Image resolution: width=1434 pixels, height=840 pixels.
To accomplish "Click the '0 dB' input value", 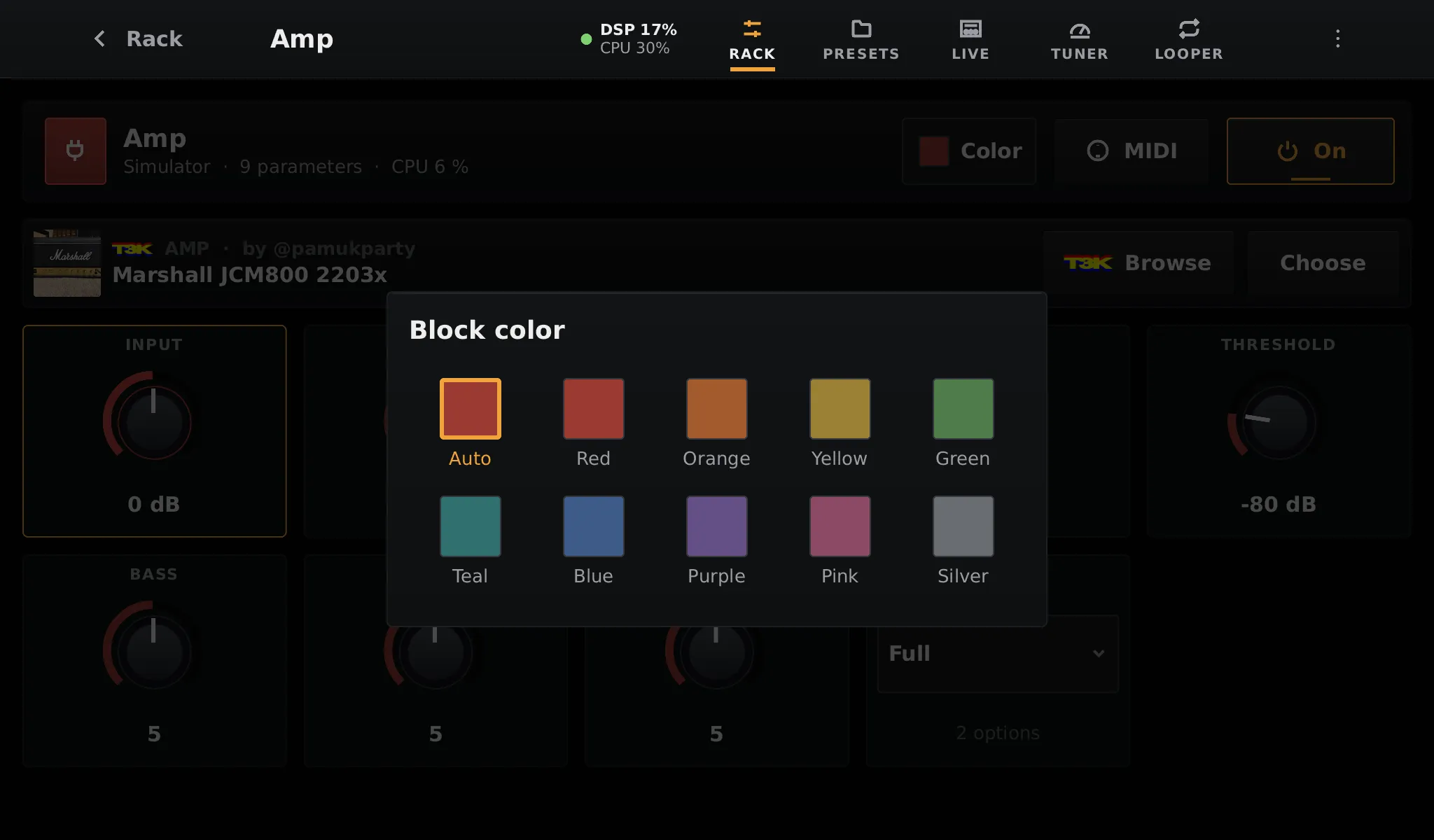I will pyautogui.click(x=154, y=505).
